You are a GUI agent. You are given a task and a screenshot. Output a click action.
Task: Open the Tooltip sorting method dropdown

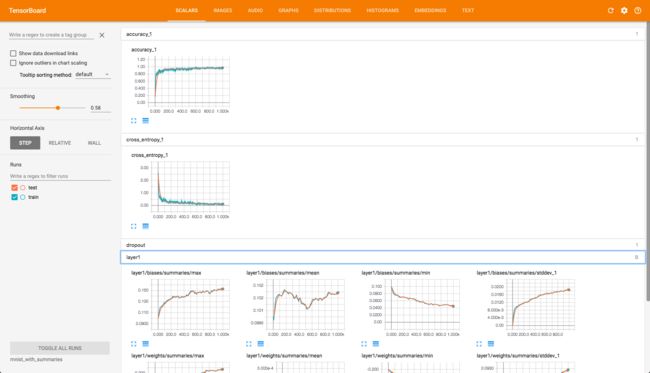click(92, 75)
